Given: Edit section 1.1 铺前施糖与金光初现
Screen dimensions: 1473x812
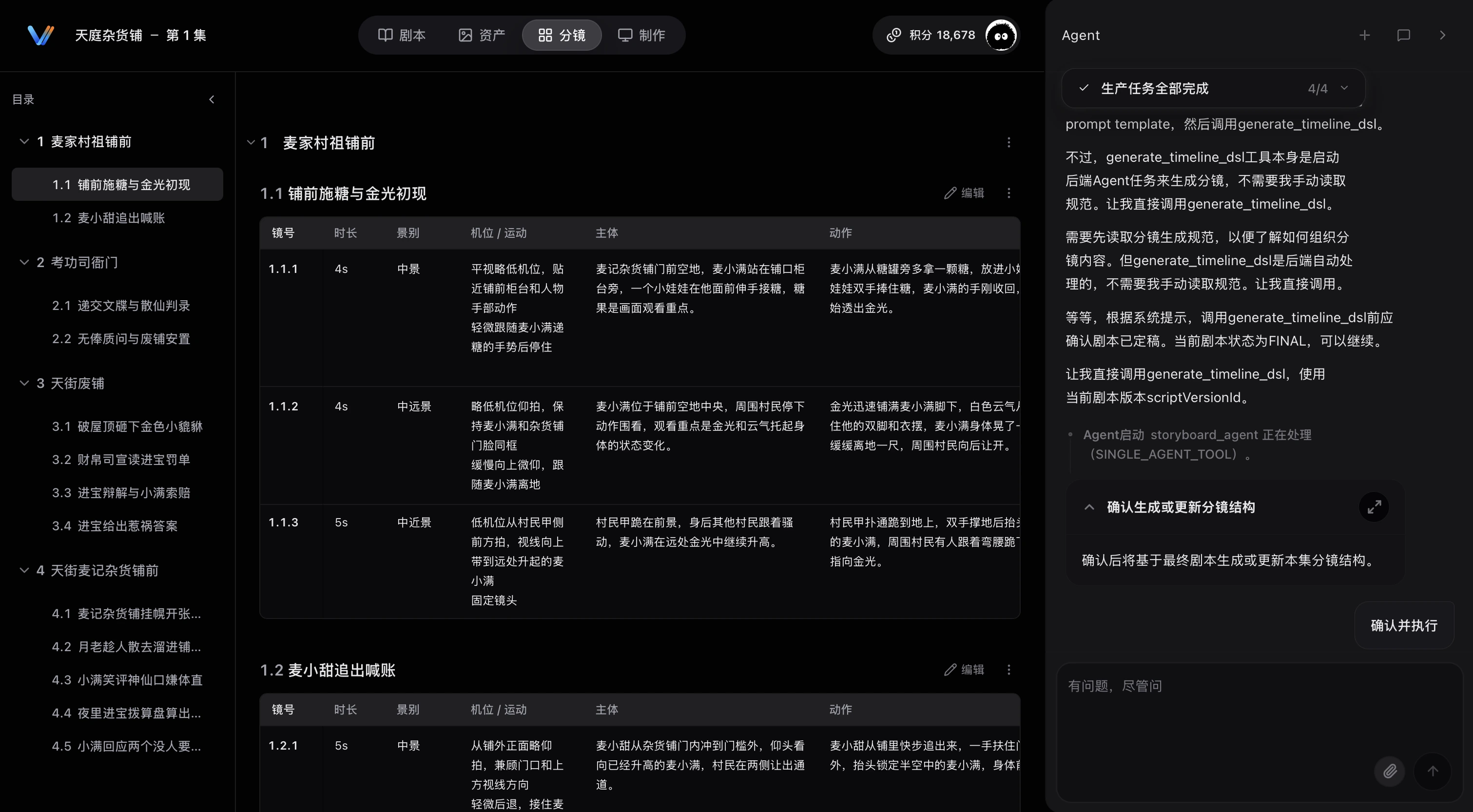Looking at the screenshot, I should coord(964,193).
